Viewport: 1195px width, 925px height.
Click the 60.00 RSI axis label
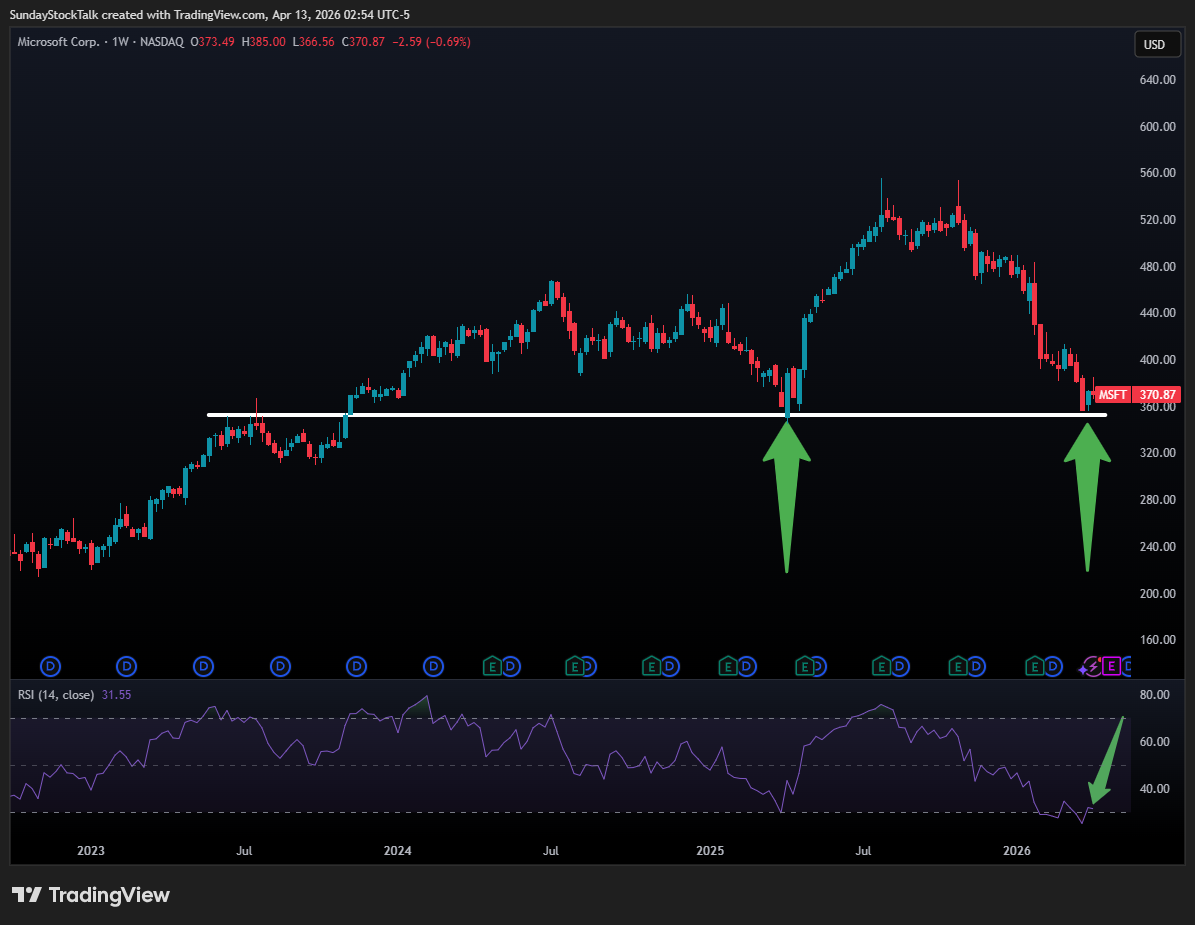[x=1155, y=741]
